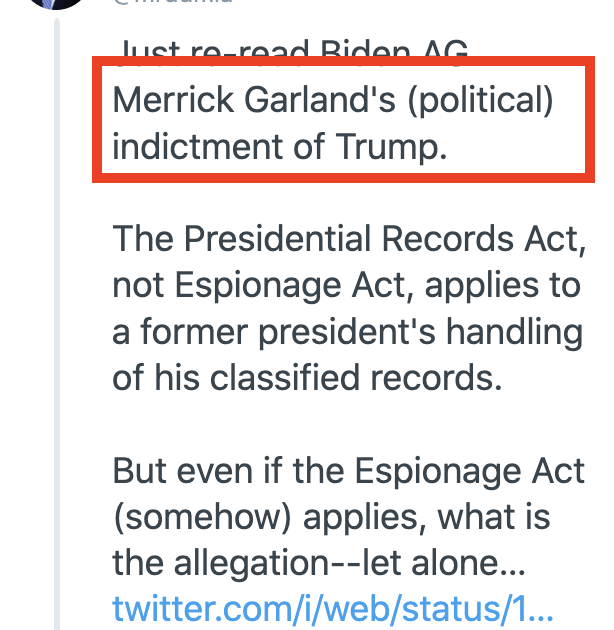Click the word "classified" in the tweet
The image size is (614, 630).
pos(285,378)
